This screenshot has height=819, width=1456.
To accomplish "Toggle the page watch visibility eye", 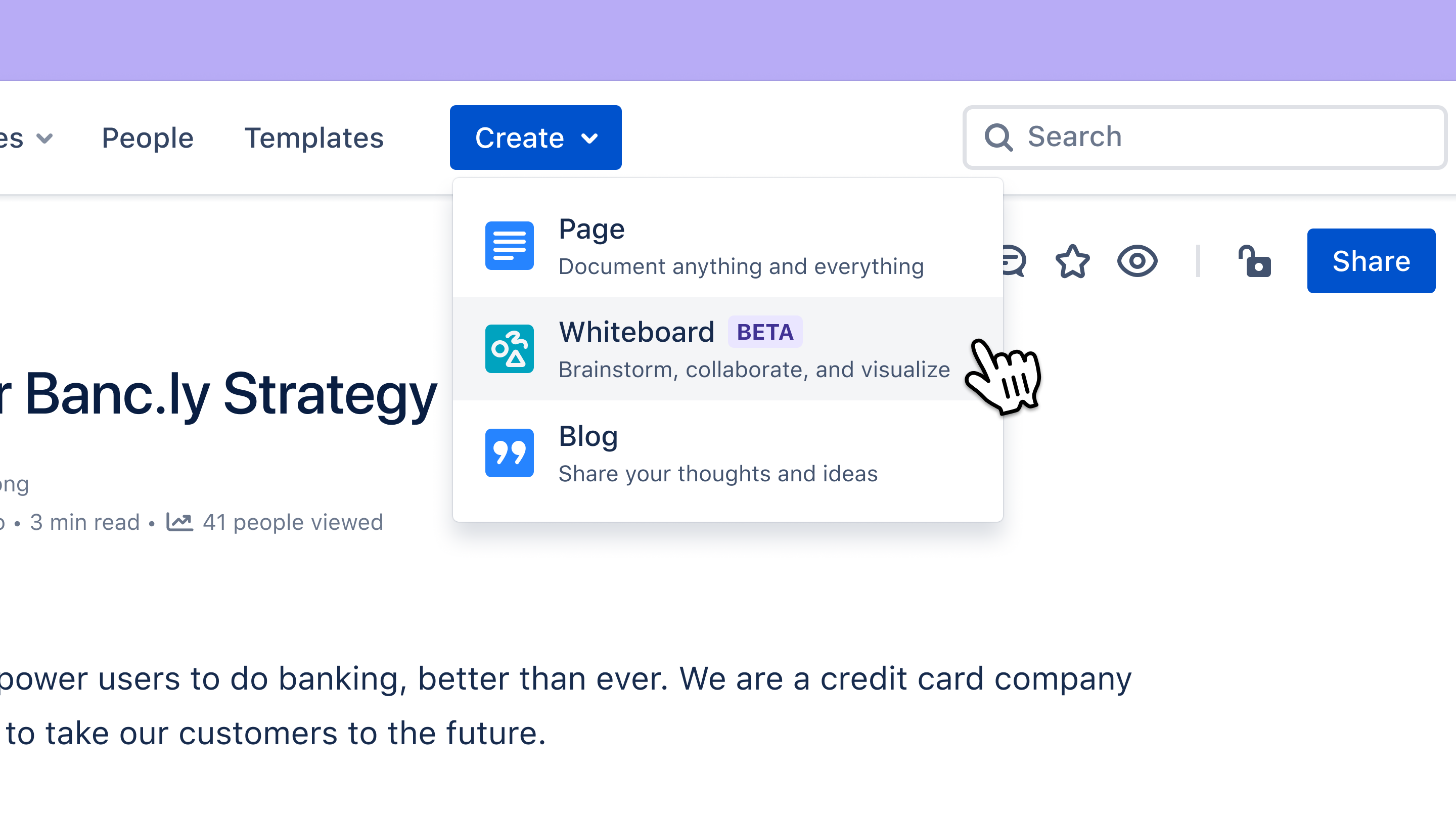I will coord(1137,261).
